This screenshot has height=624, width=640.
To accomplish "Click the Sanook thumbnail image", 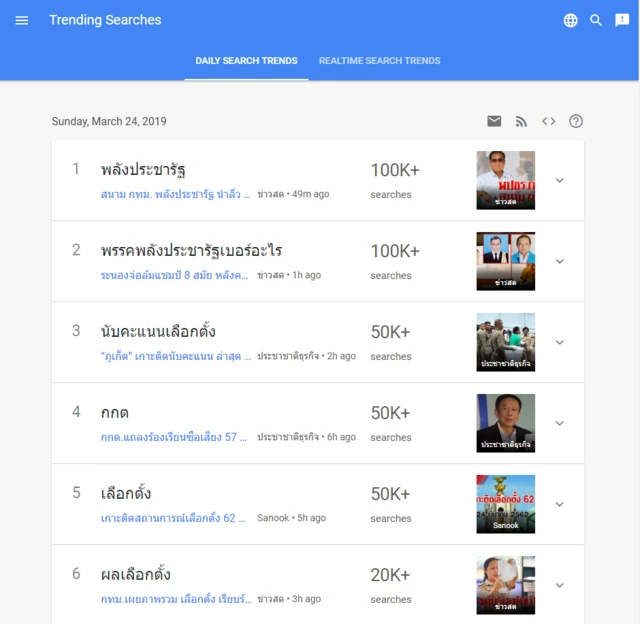I will click(x=505, y=504).
